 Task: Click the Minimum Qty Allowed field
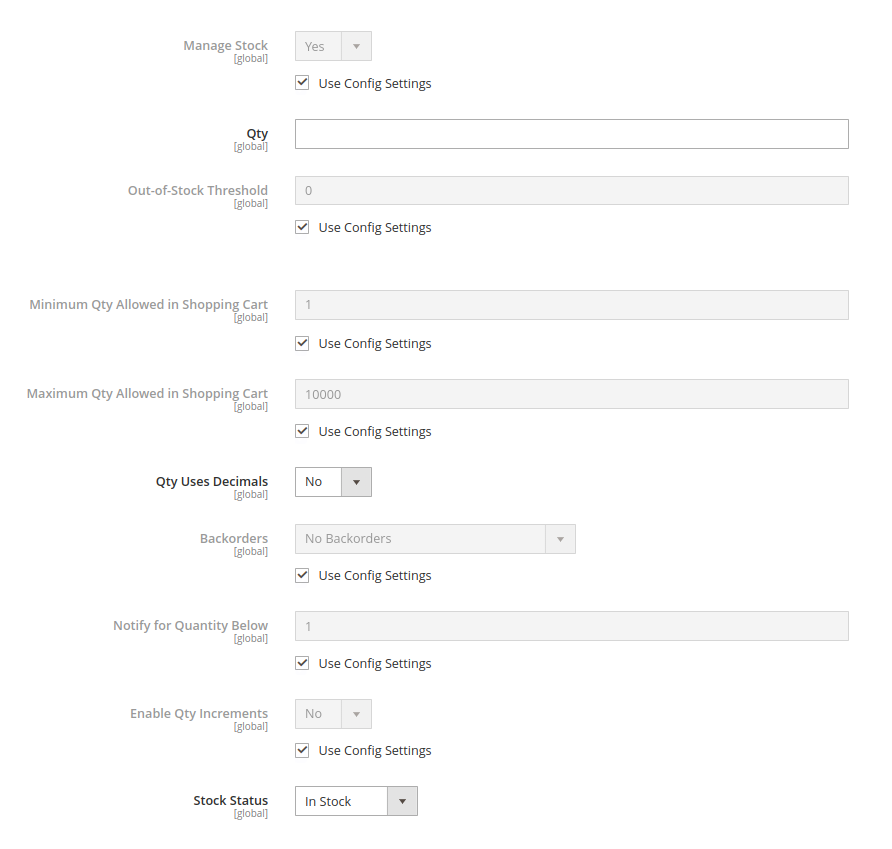click(x=572, y=305)
